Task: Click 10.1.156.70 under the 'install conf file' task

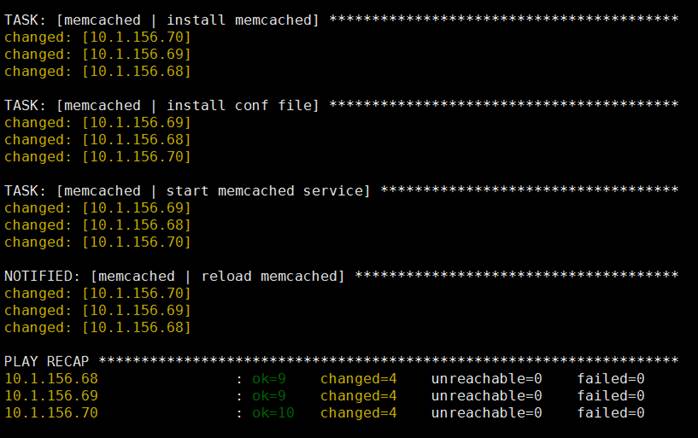Action: point(137,157)
